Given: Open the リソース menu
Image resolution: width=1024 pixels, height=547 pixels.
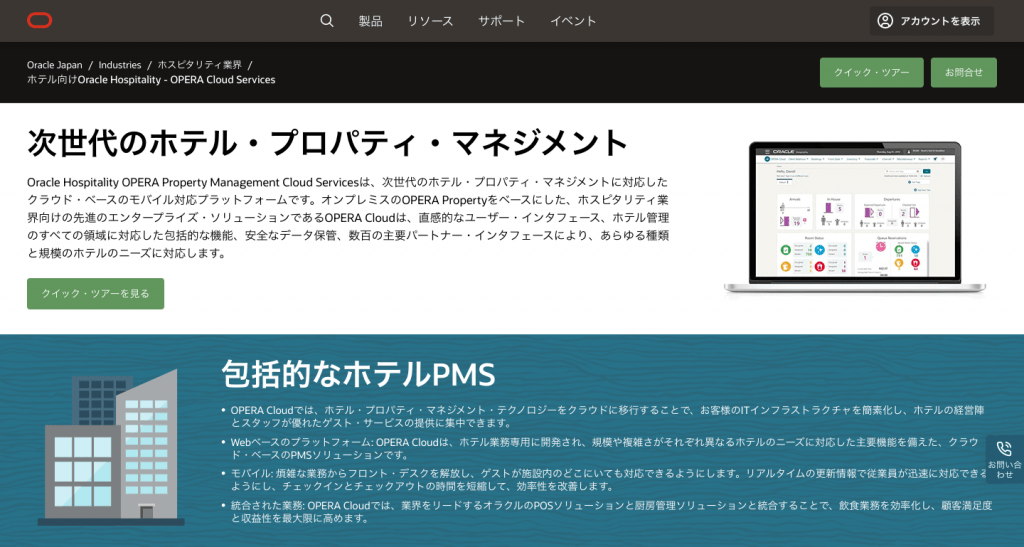Looking at the screenshot, I should click(x=430, y=21).
